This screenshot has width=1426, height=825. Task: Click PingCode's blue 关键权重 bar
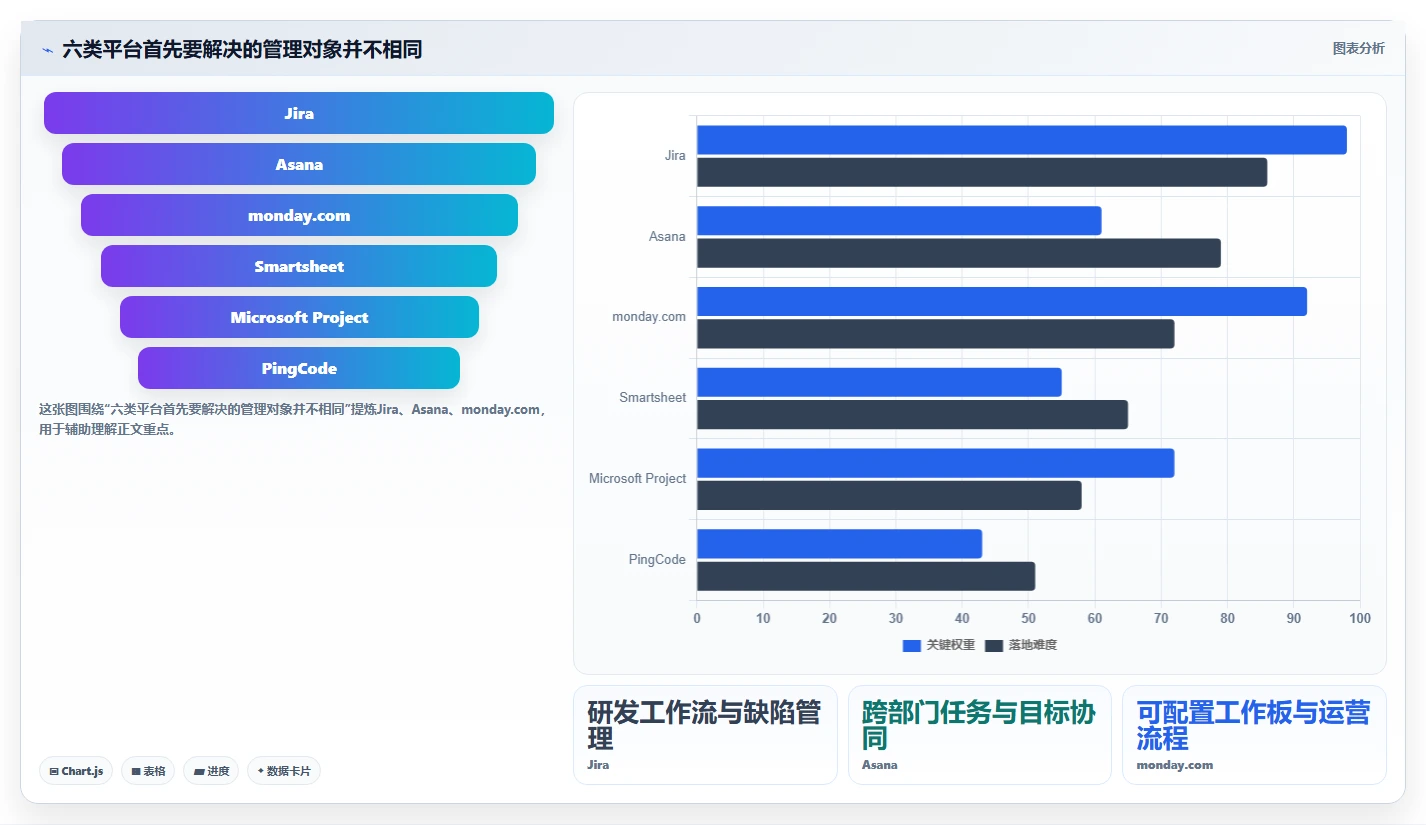[x=839, y=543]
